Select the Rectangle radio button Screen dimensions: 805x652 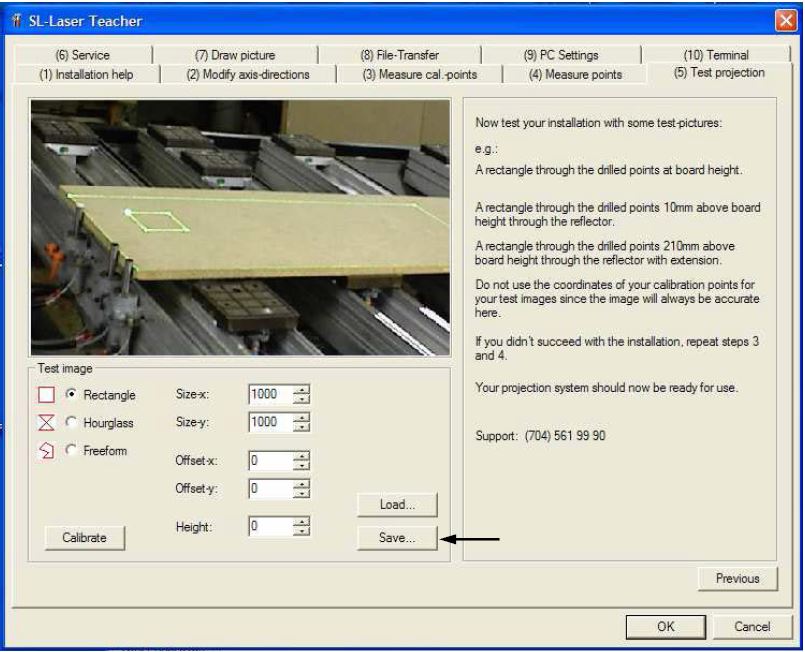pyautogui.click(x=71, y=395)
